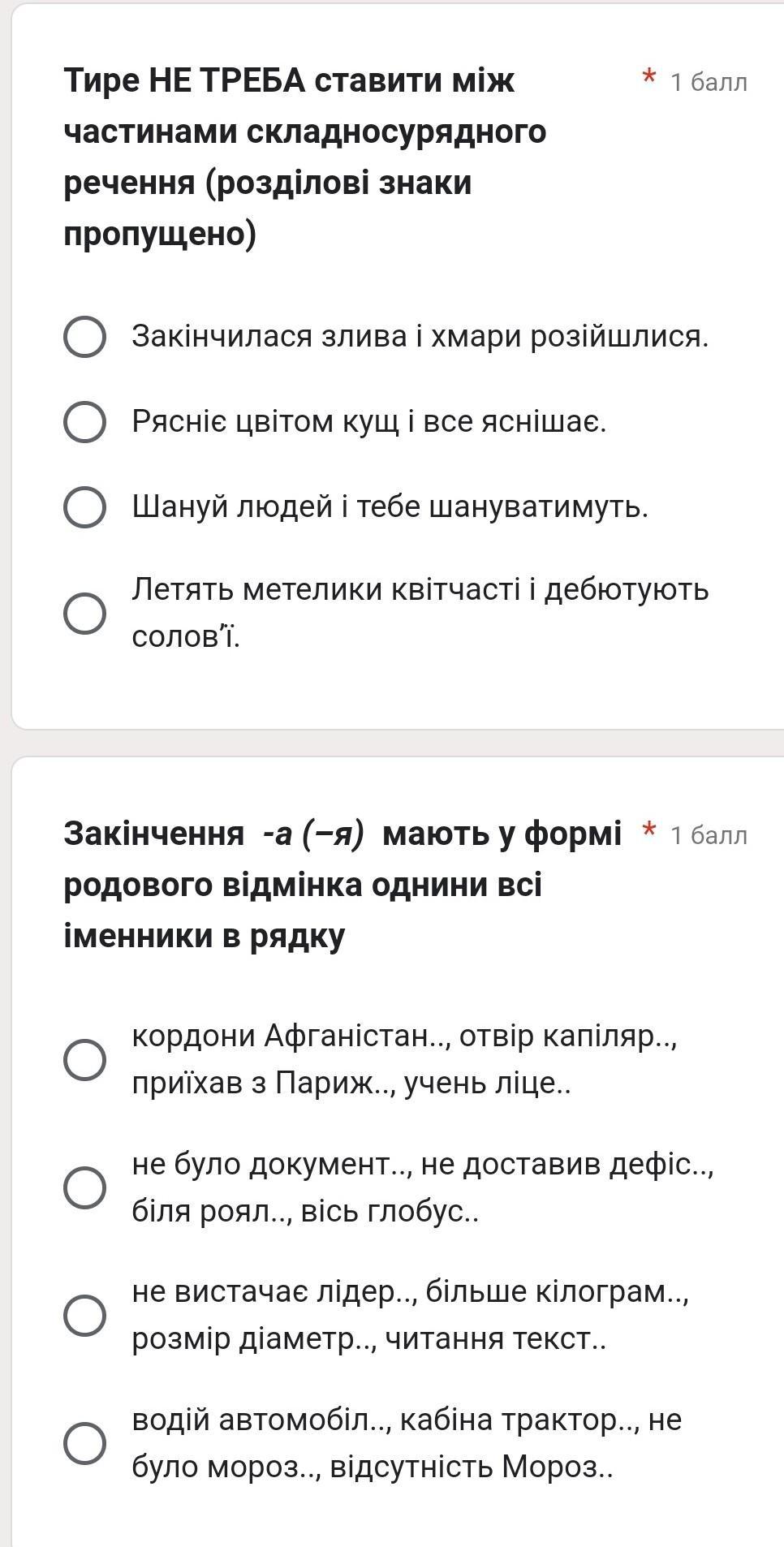Click '1 балл' label of the dash question

709,82
